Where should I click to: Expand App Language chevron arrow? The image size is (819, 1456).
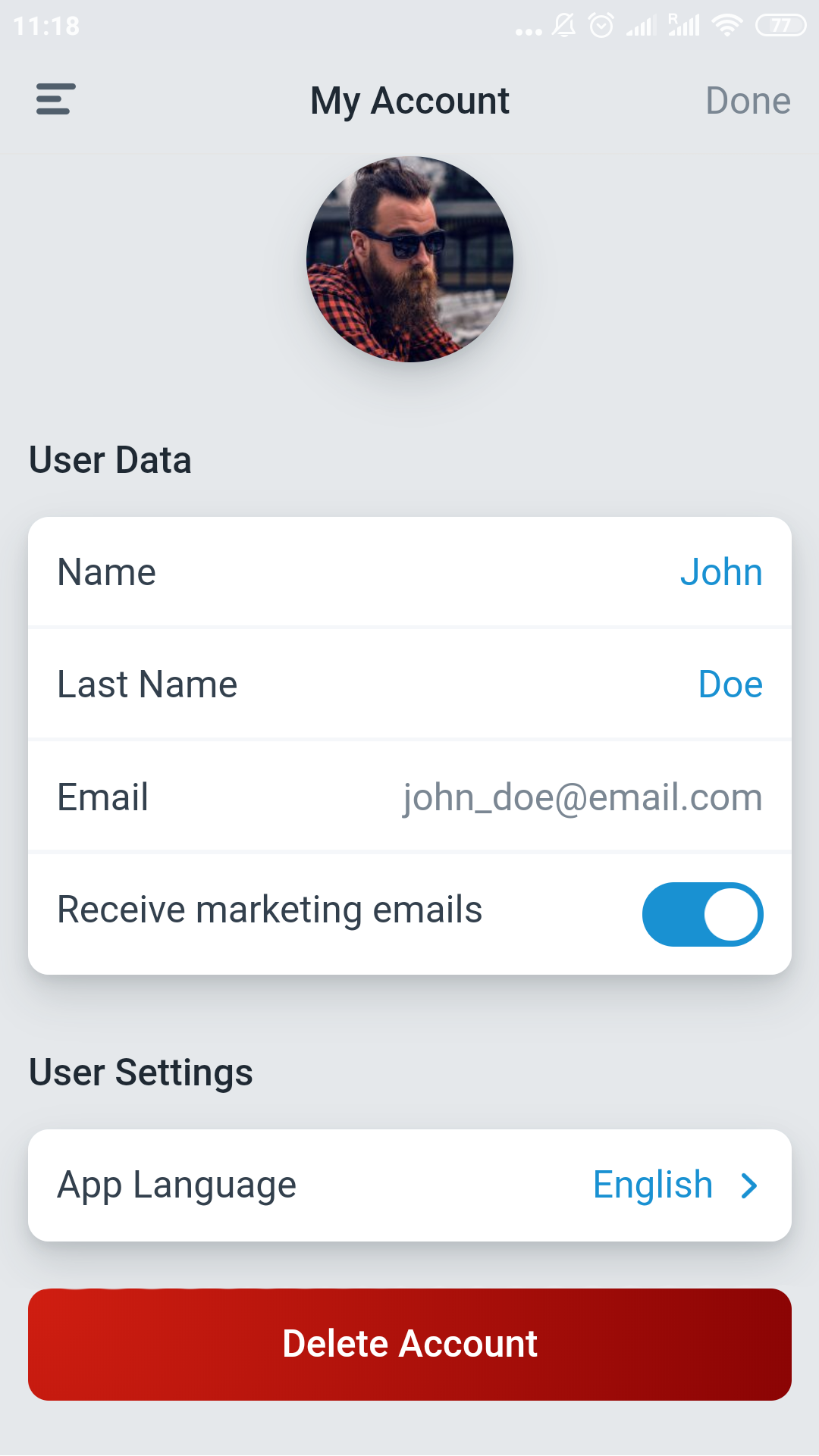(x=749, y=1185)
